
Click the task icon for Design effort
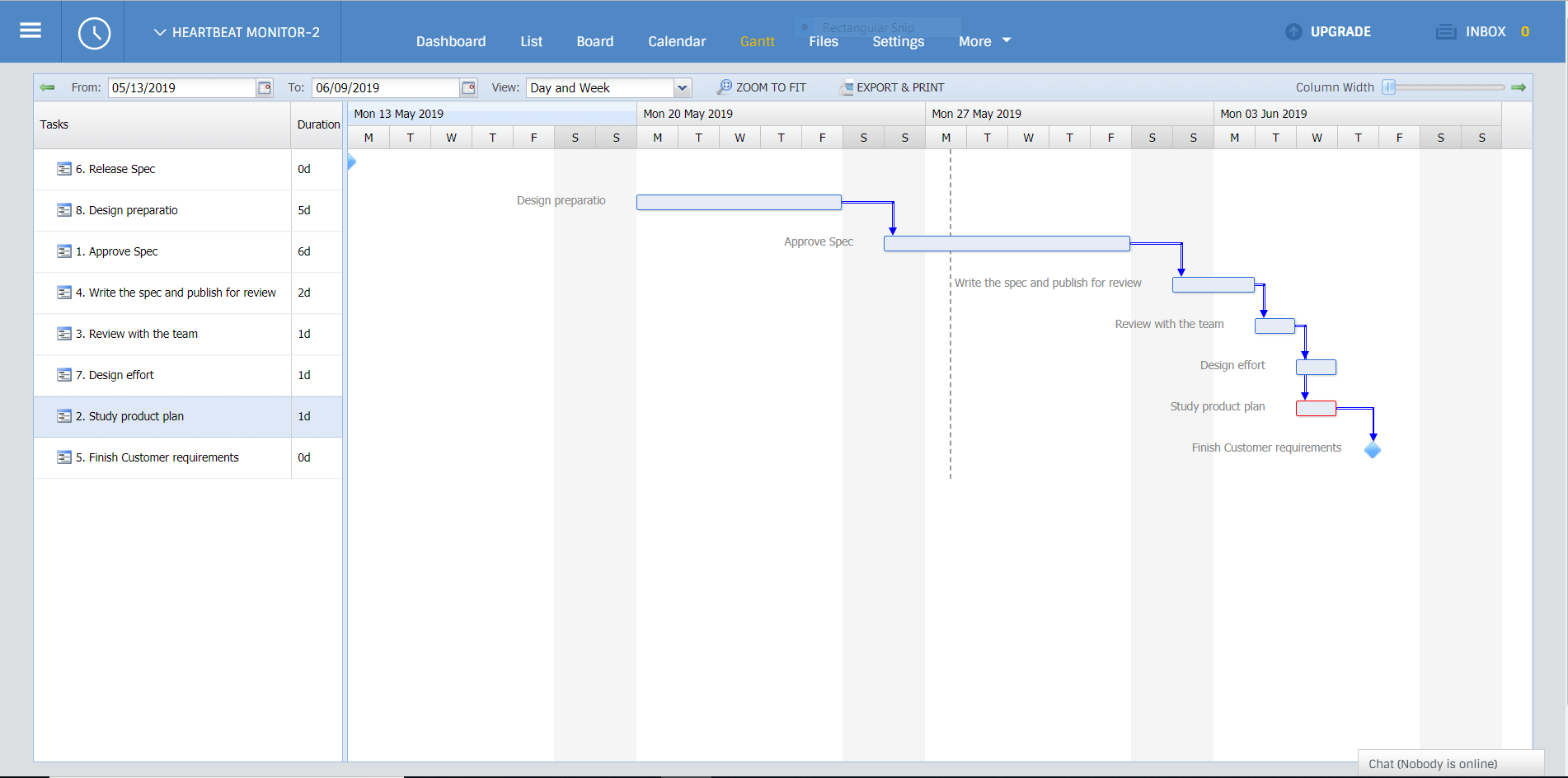(64, 375)
